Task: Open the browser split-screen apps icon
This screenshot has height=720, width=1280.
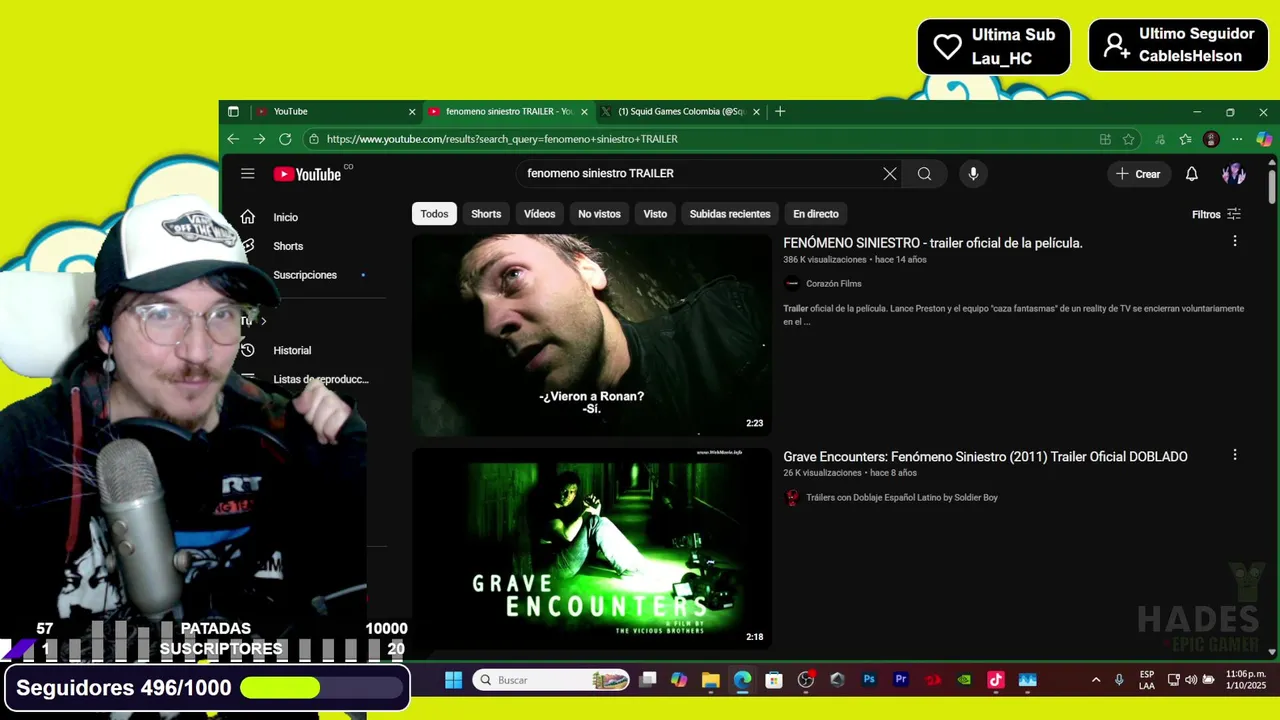Action: tap(1105, 139)
